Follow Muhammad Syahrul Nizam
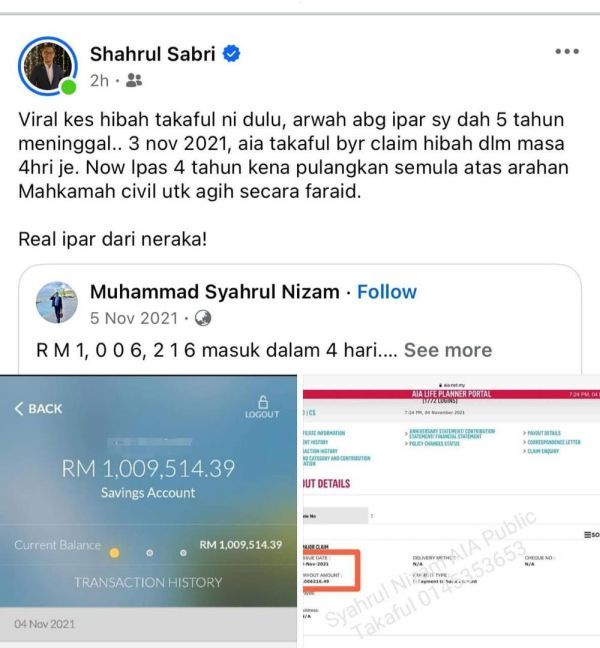600x648 pixels. 387,292
